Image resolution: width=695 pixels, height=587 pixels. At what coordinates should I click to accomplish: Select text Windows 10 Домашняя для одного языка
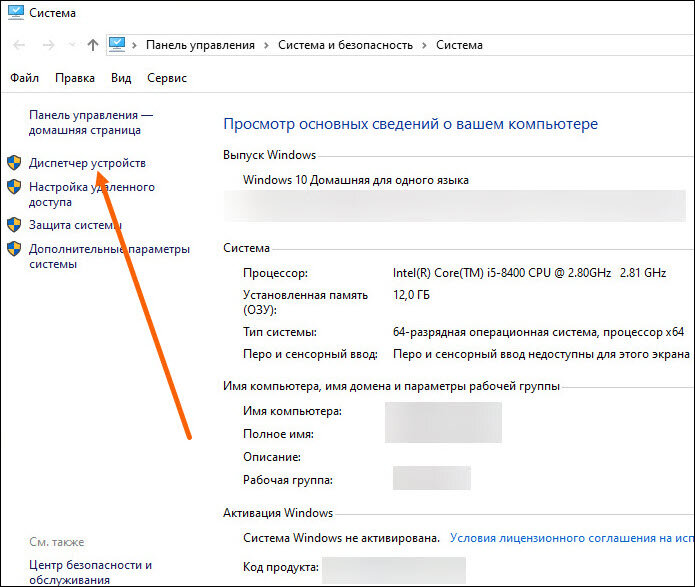pos(356,180)
